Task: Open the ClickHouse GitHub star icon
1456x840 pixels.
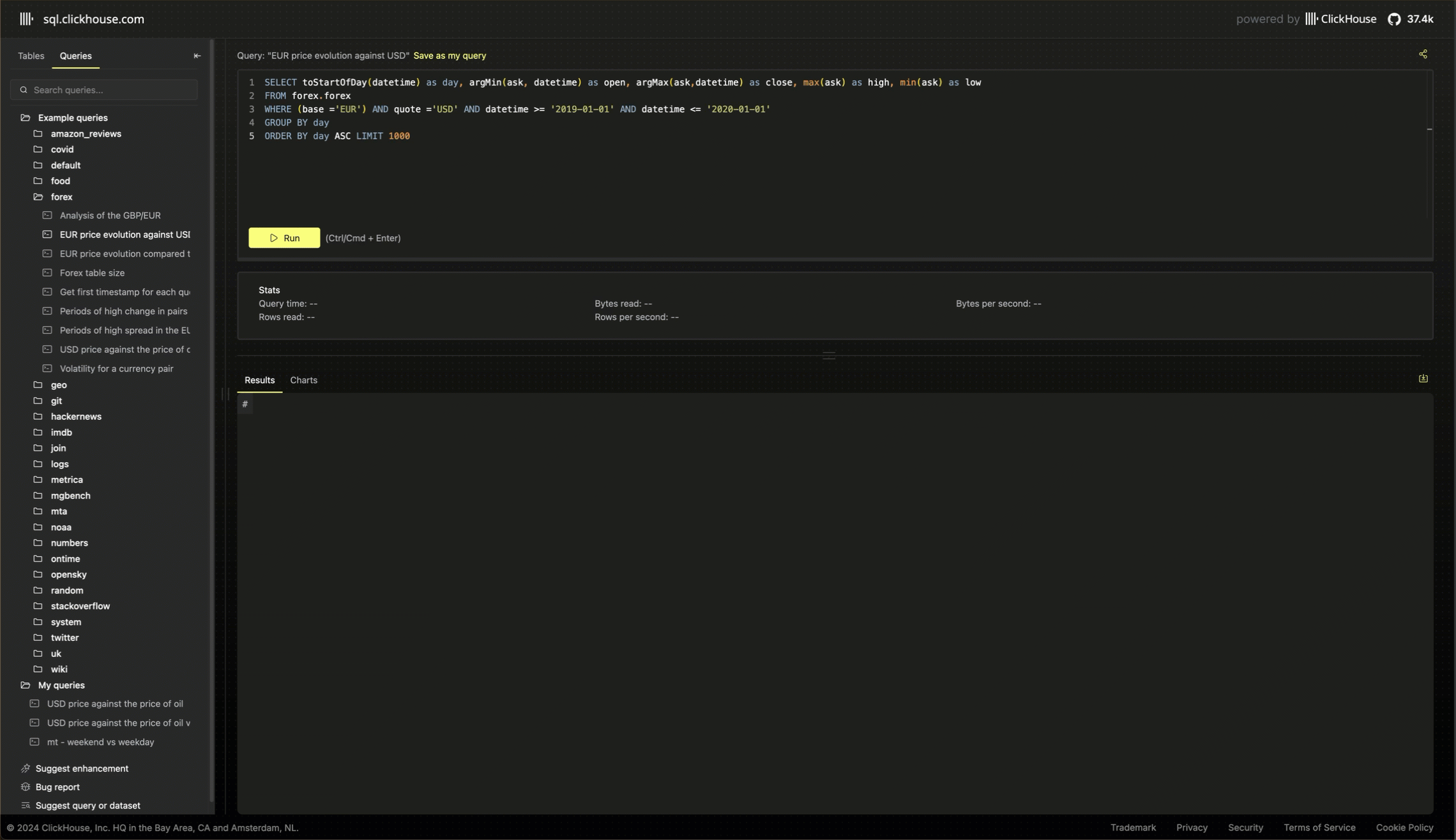Action: pyautogui.click(x=1394, y=19)
